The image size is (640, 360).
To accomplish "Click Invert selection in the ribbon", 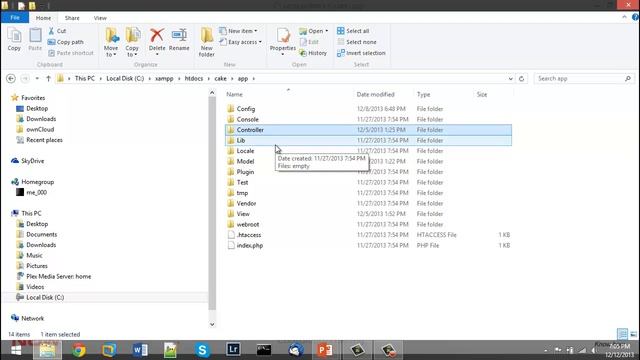I will [x=361, y=53].
